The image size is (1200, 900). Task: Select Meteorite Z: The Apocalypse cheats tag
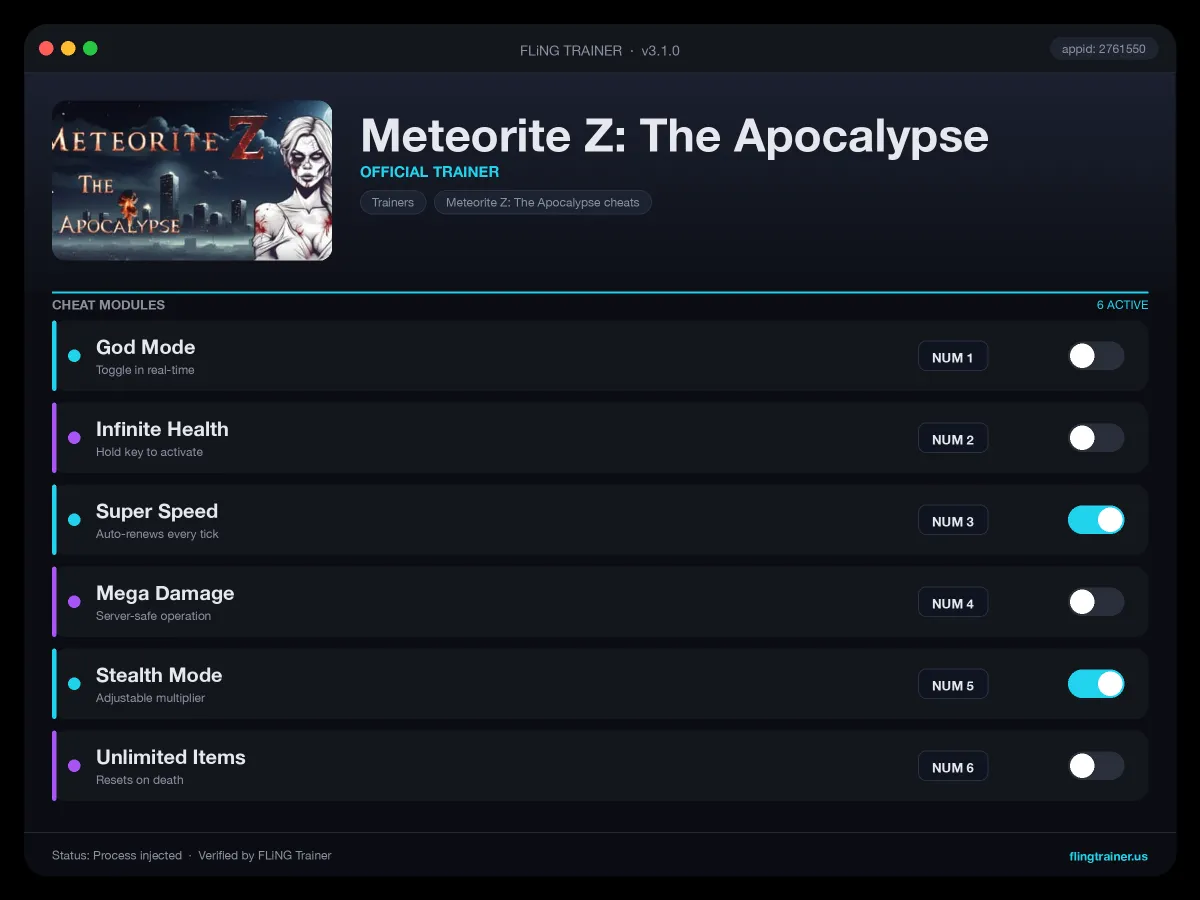[543, 202]
